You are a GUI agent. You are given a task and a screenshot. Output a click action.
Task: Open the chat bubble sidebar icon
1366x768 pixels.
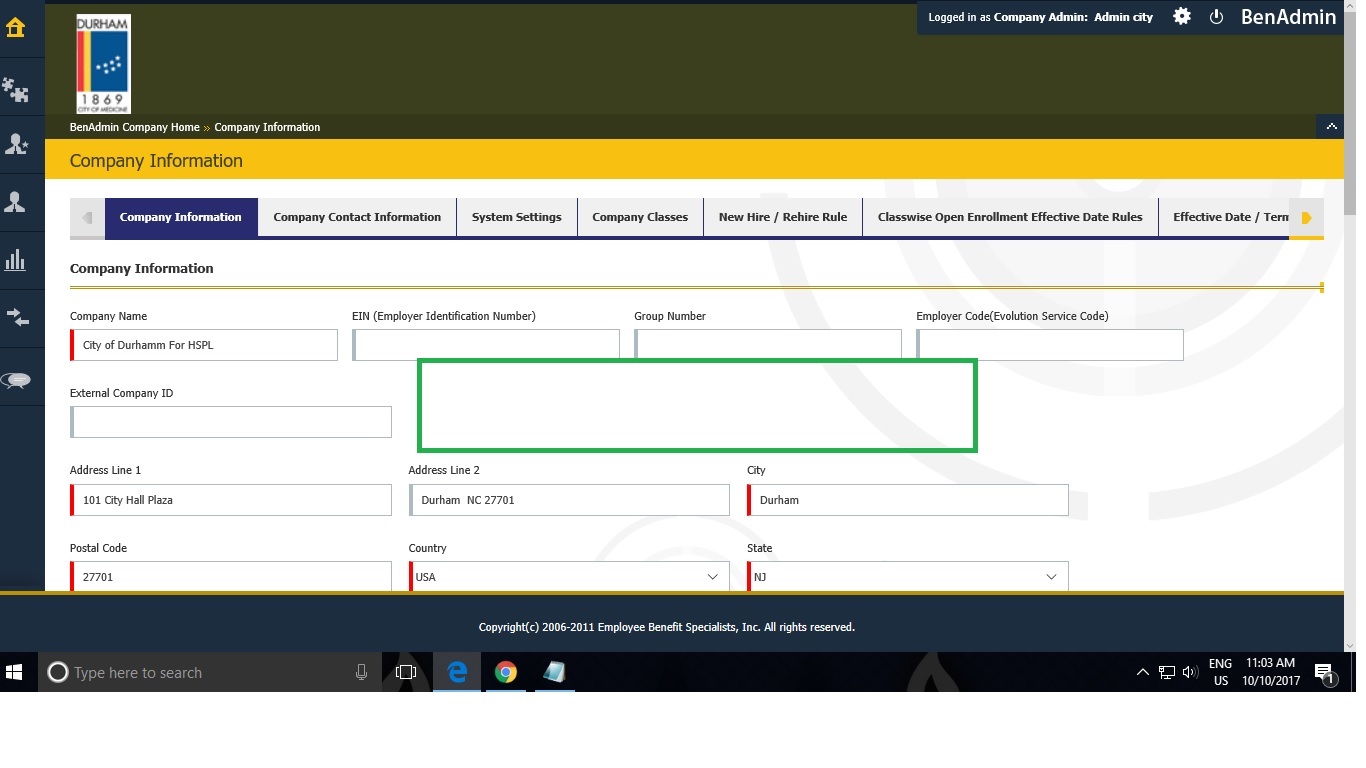point(16,380)
